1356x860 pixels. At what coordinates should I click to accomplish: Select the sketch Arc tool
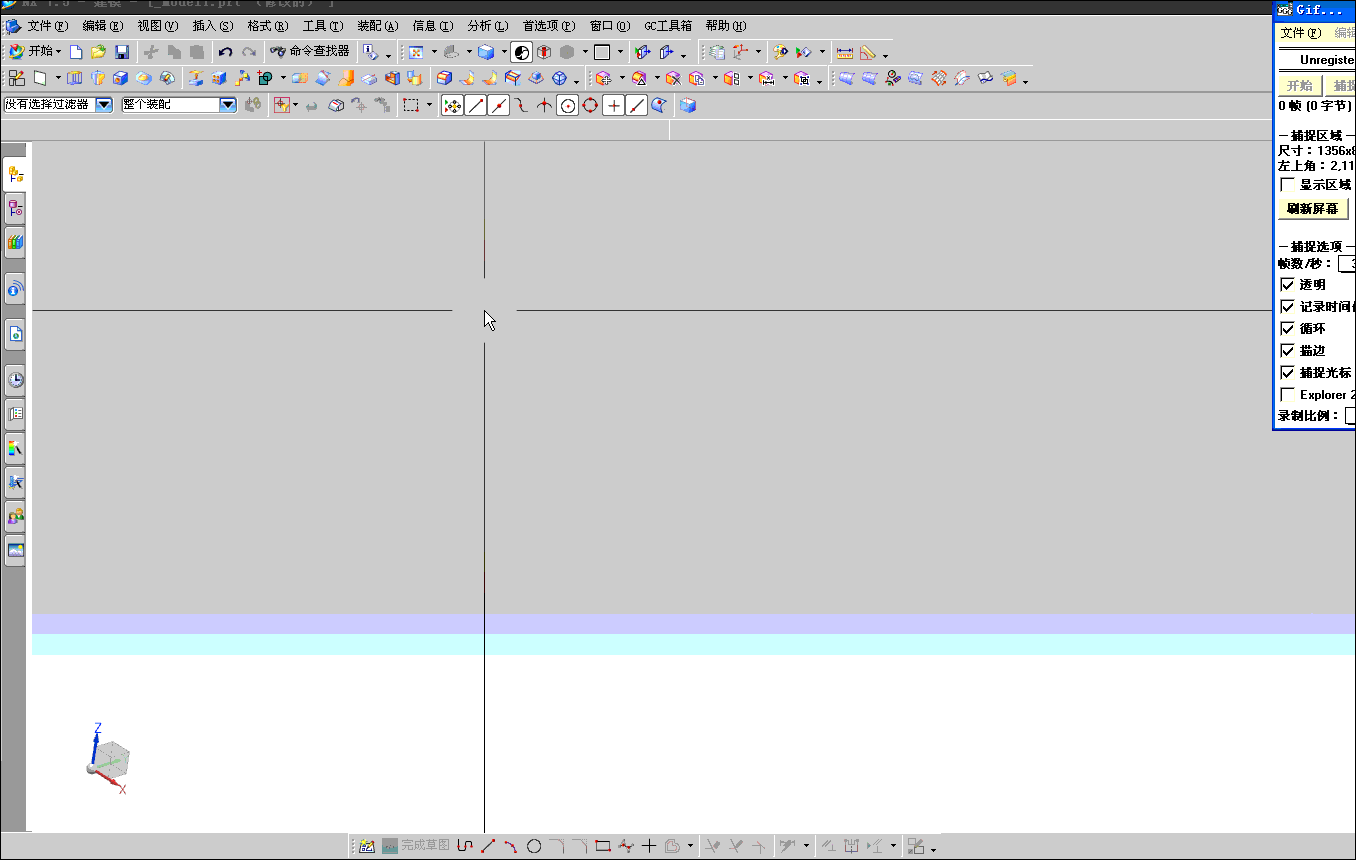(511, 846)
